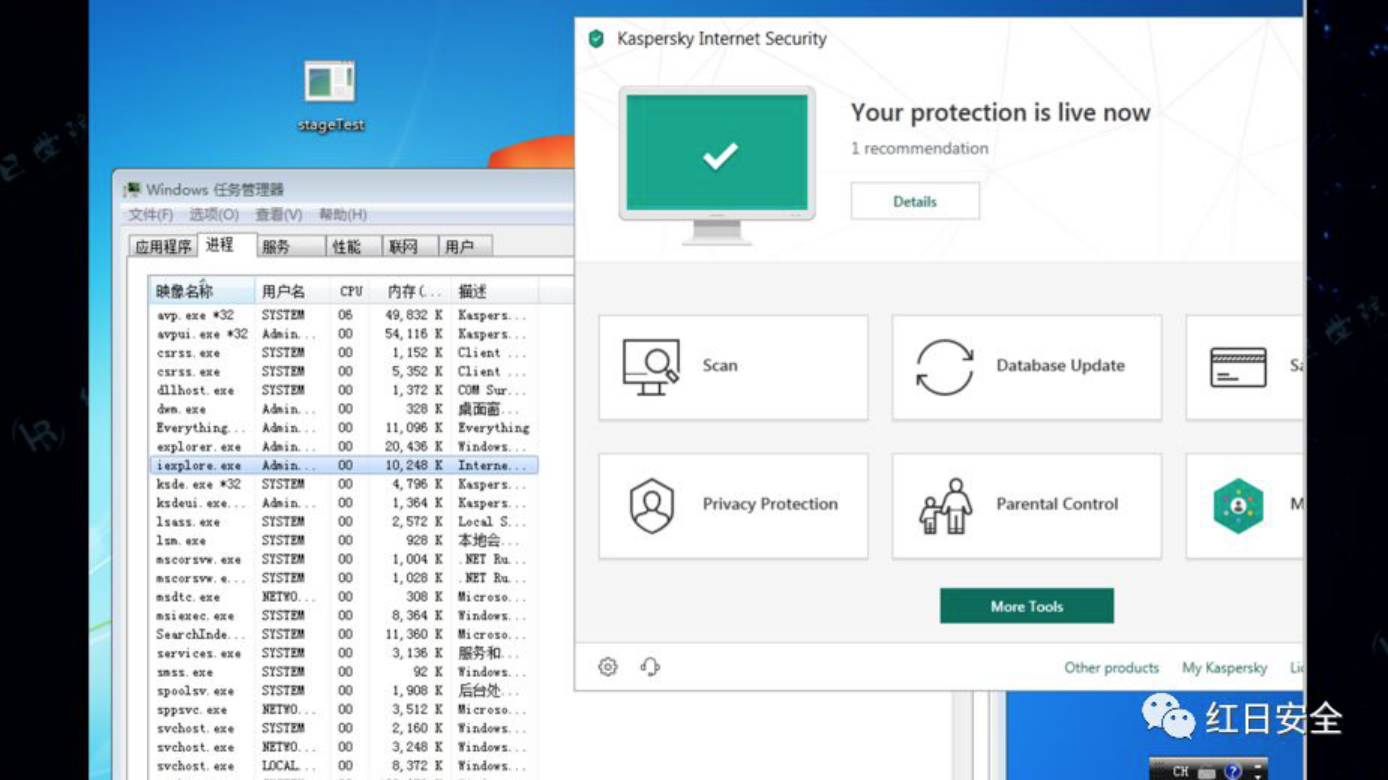1388x780 pixels.
Task: Sort processes by 映像名称 column header
Action: click(x=202, y=291)
